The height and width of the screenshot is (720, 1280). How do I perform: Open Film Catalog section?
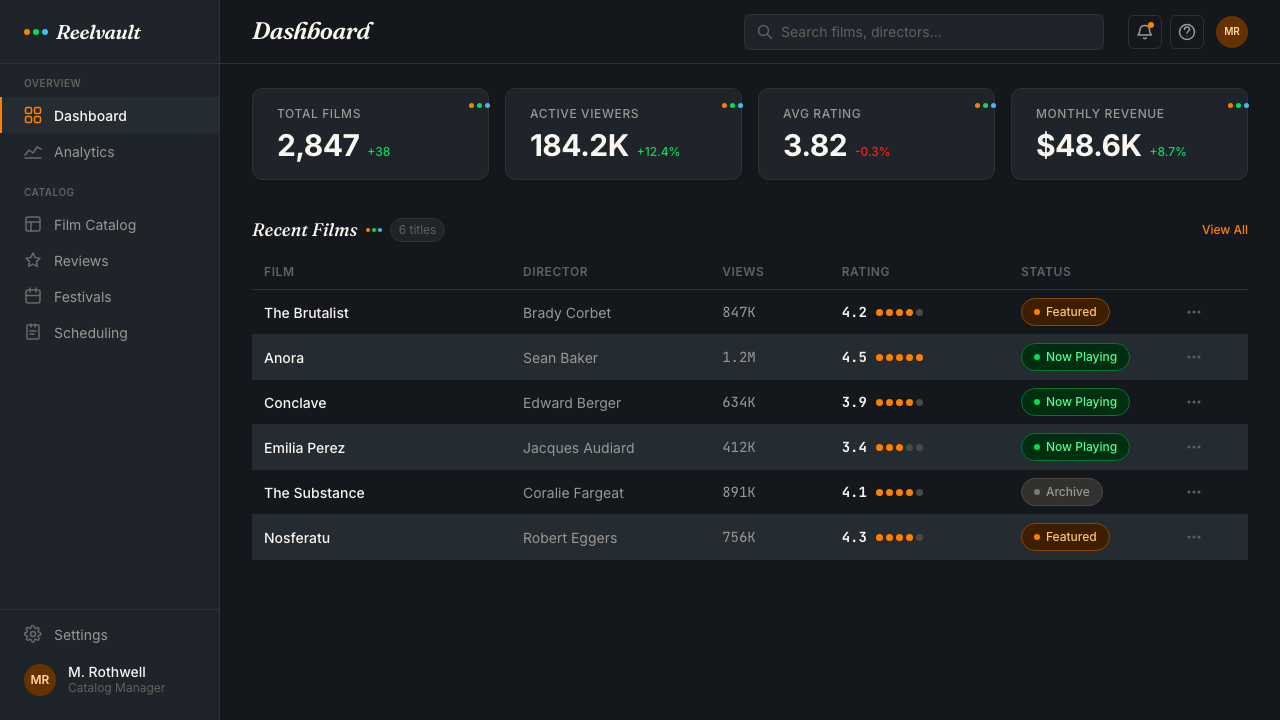[x=110, y=224]
